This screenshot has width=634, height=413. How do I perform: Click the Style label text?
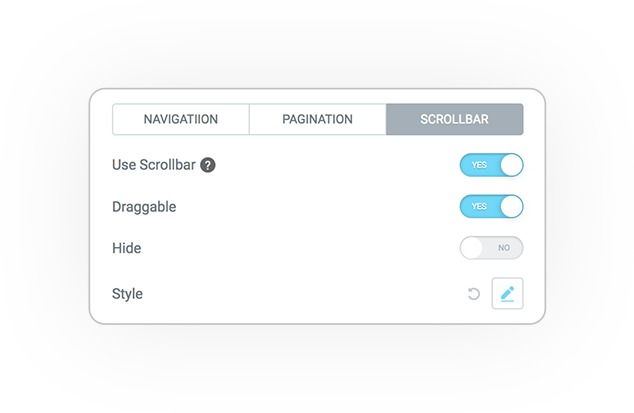(127, 294)
